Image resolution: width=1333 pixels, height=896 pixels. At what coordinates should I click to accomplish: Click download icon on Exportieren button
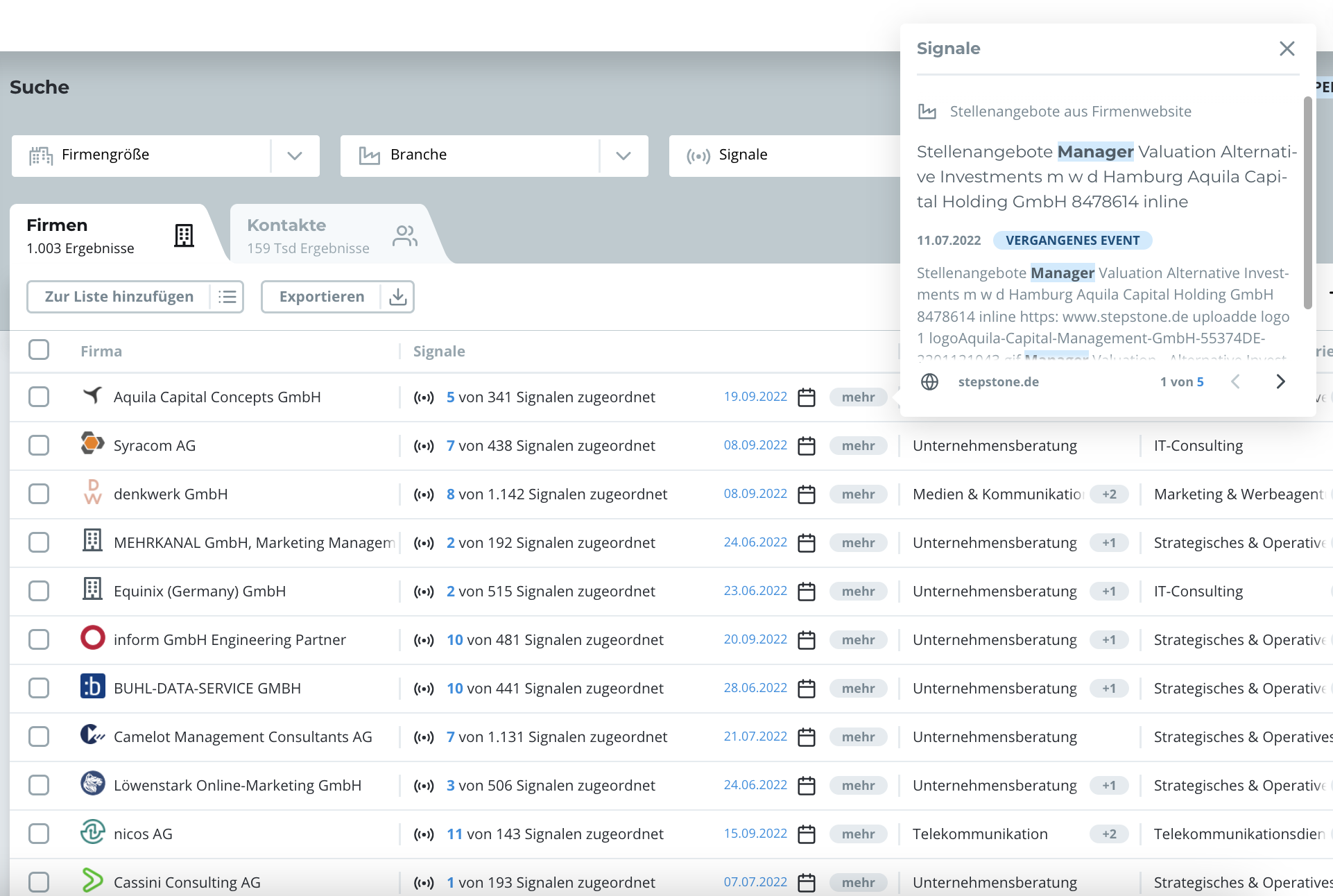(397, 297)
